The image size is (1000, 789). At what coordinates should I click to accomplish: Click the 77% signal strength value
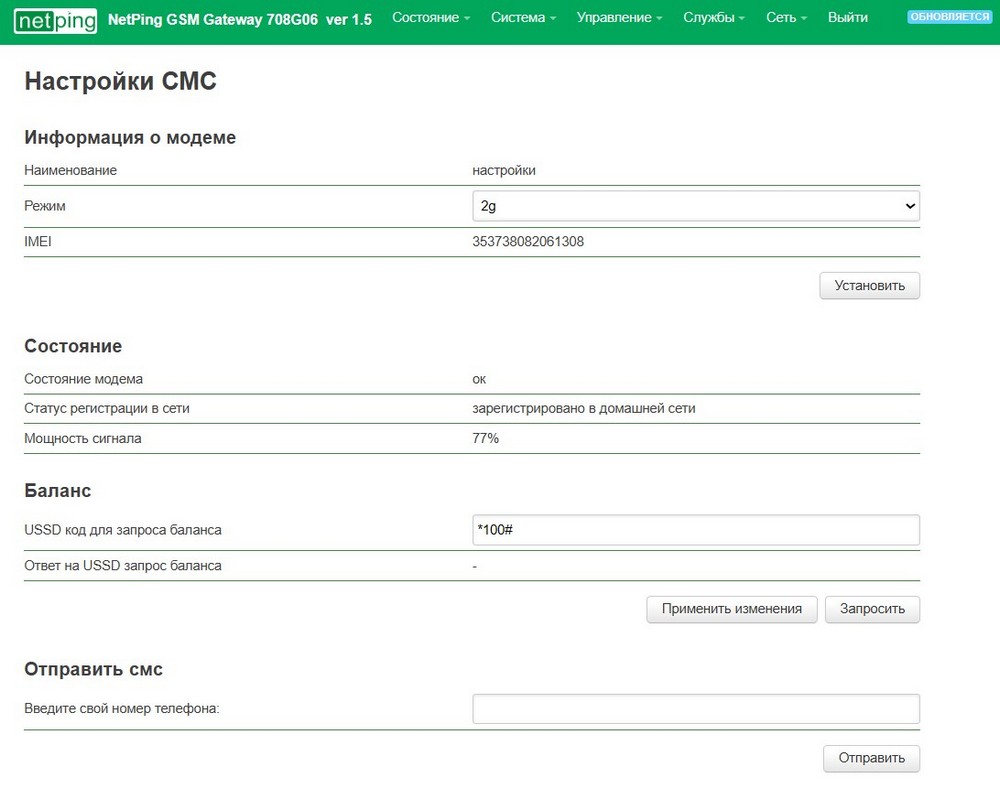[486, 438]
